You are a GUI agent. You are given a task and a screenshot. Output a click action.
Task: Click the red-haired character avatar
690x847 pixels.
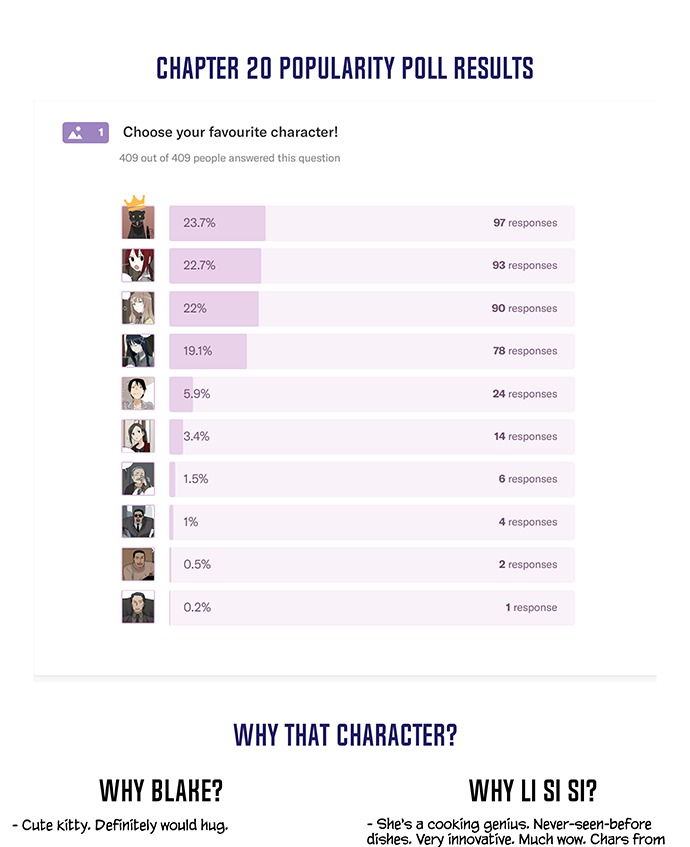click(138, 266)
